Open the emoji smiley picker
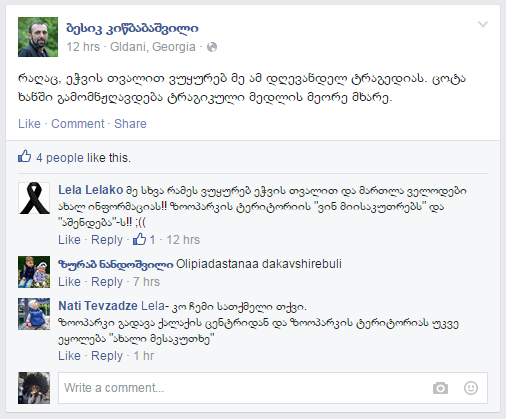The height and width of the screenshot is (419, 506). (471, 388)
